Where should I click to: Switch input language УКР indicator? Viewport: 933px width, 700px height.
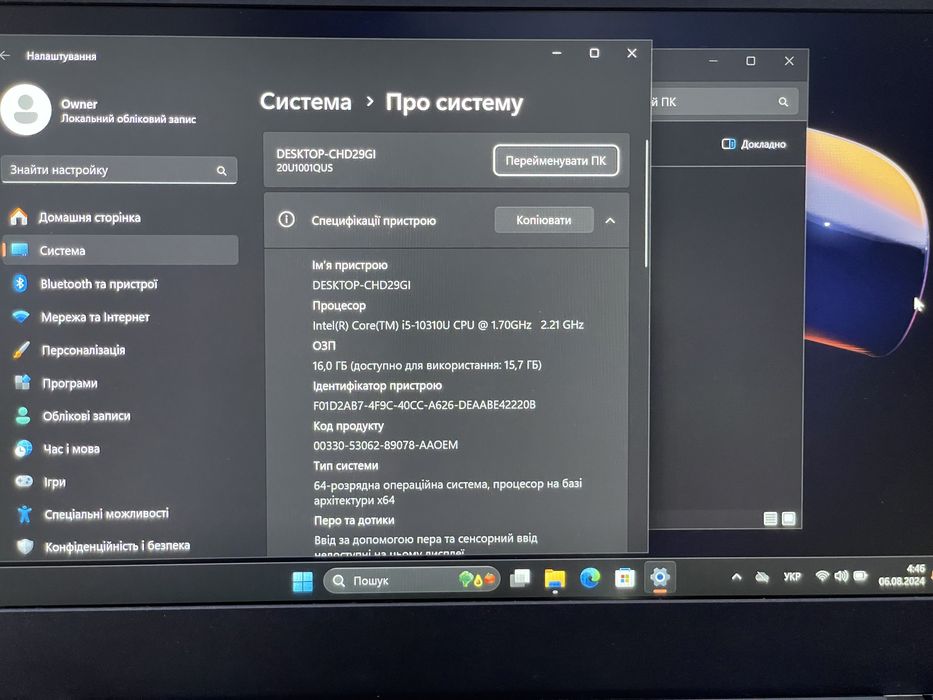pos(792,576)
